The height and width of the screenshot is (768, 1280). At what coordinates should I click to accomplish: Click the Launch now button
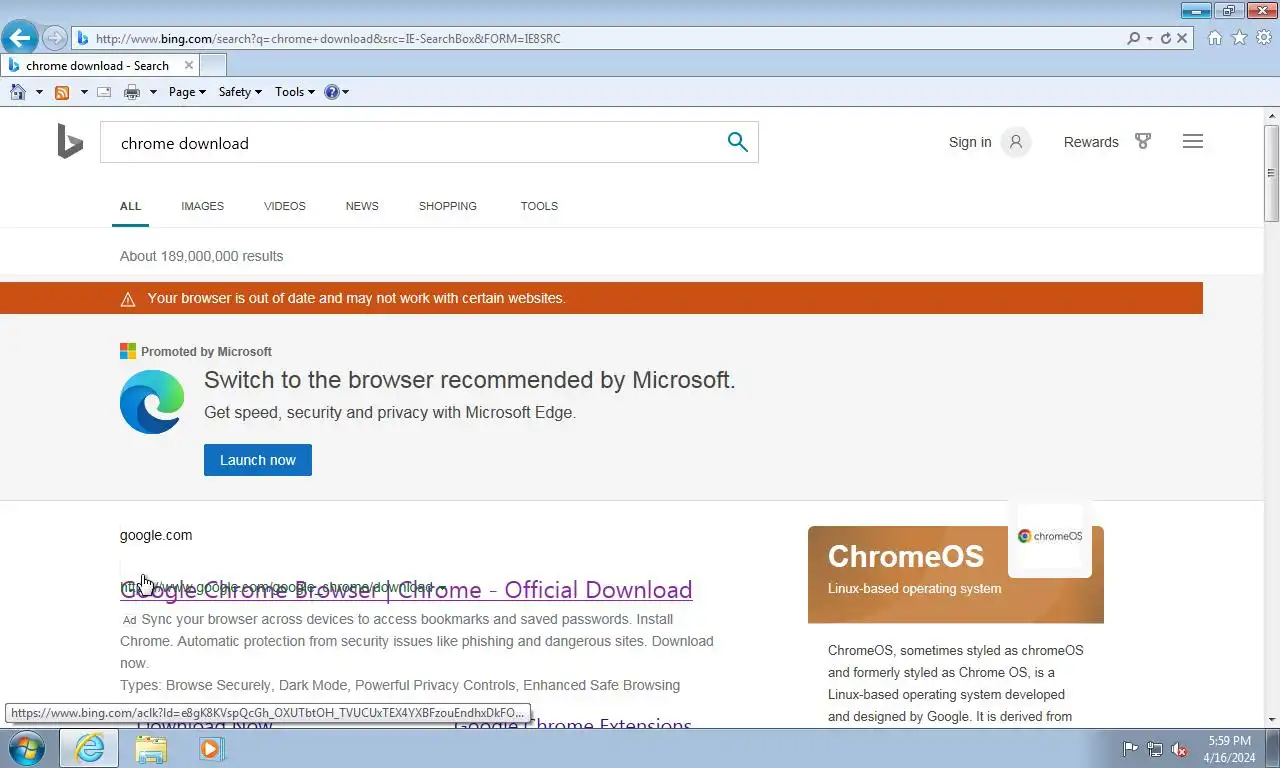pyautogui.click(x=258, y=460)
